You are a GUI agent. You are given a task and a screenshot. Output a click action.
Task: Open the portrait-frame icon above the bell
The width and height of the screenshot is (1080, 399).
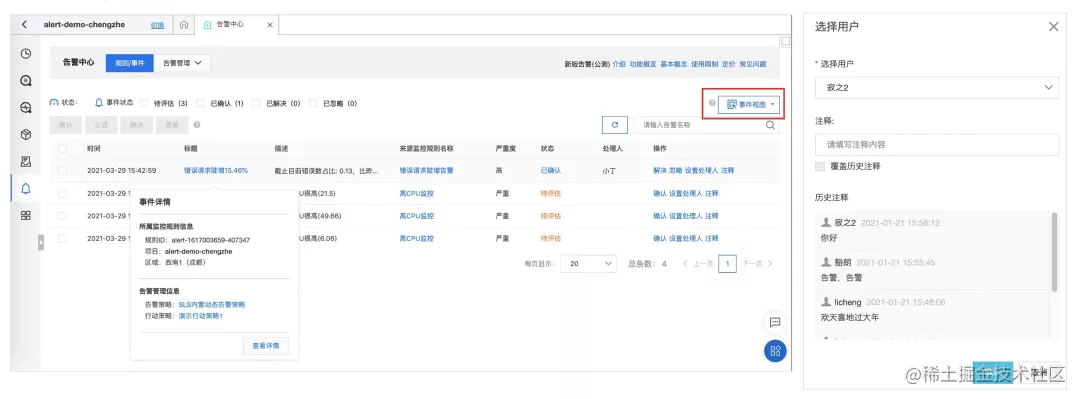click(25, 161)
